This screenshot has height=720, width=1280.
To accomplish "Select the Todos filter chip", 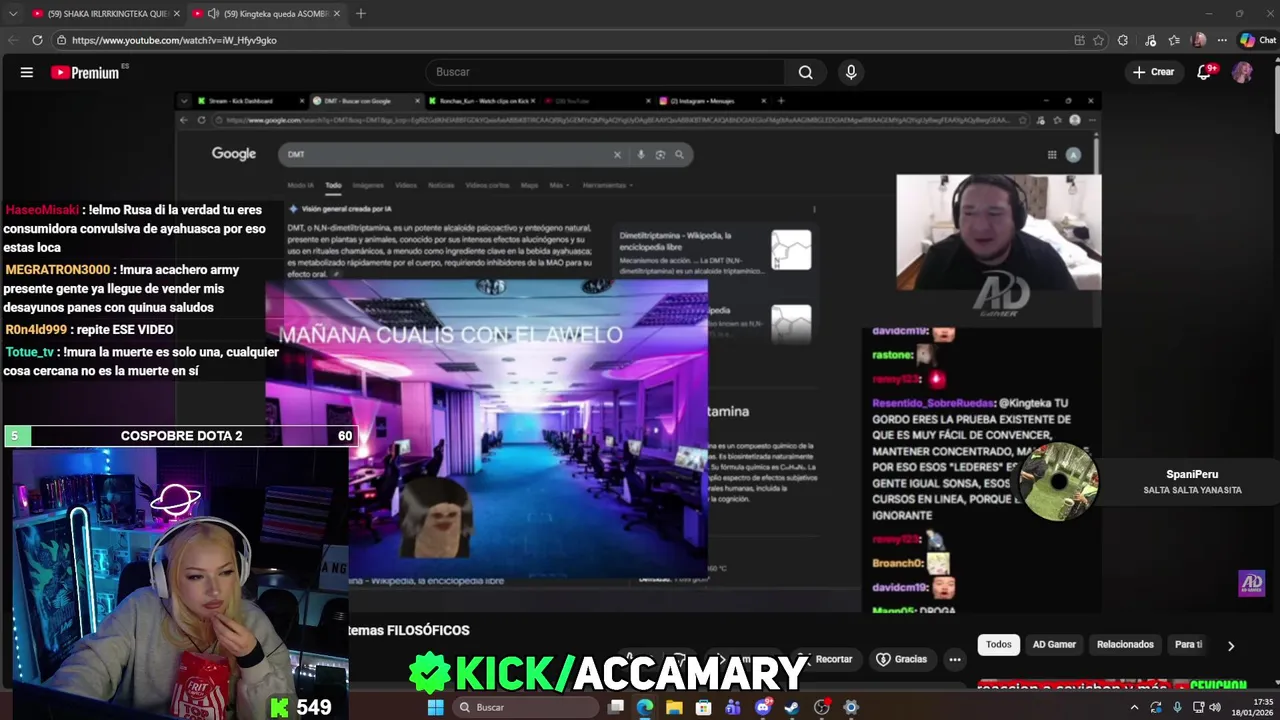I will point(999,645).
